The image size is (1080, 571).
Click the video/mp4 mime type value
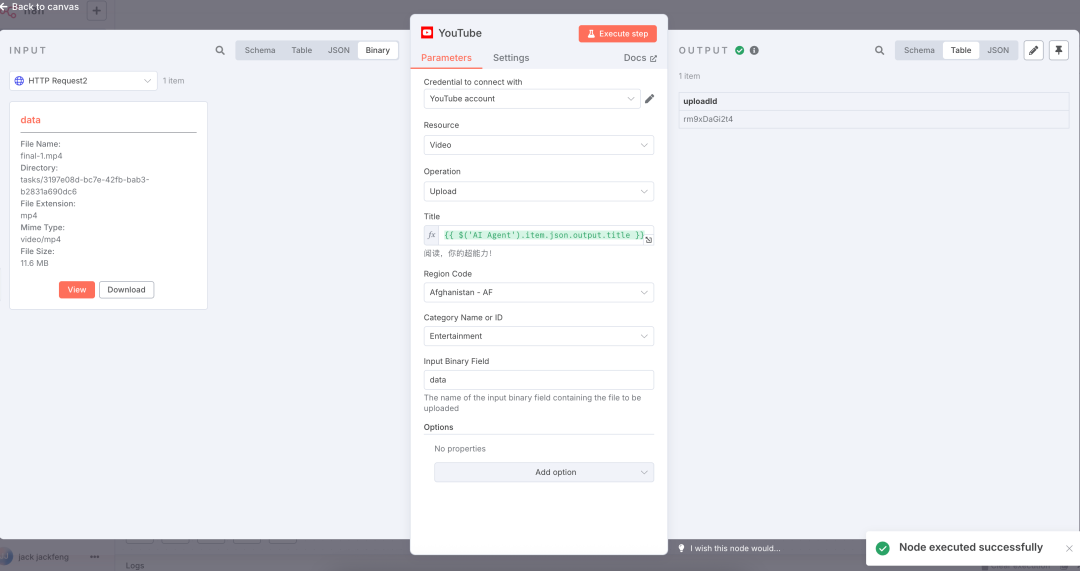41,239
